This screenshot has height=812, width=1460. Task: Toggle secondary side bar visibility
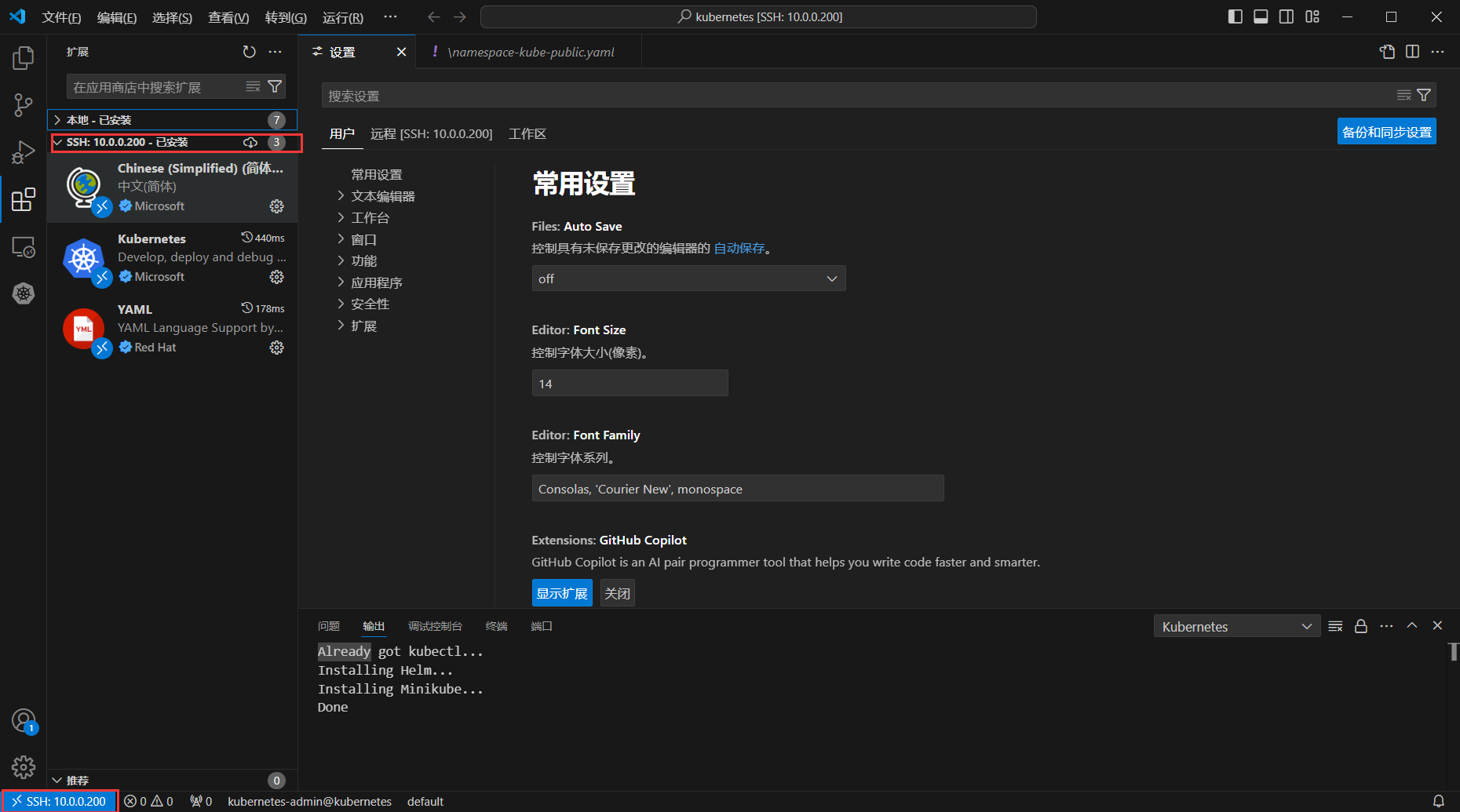1287,16
